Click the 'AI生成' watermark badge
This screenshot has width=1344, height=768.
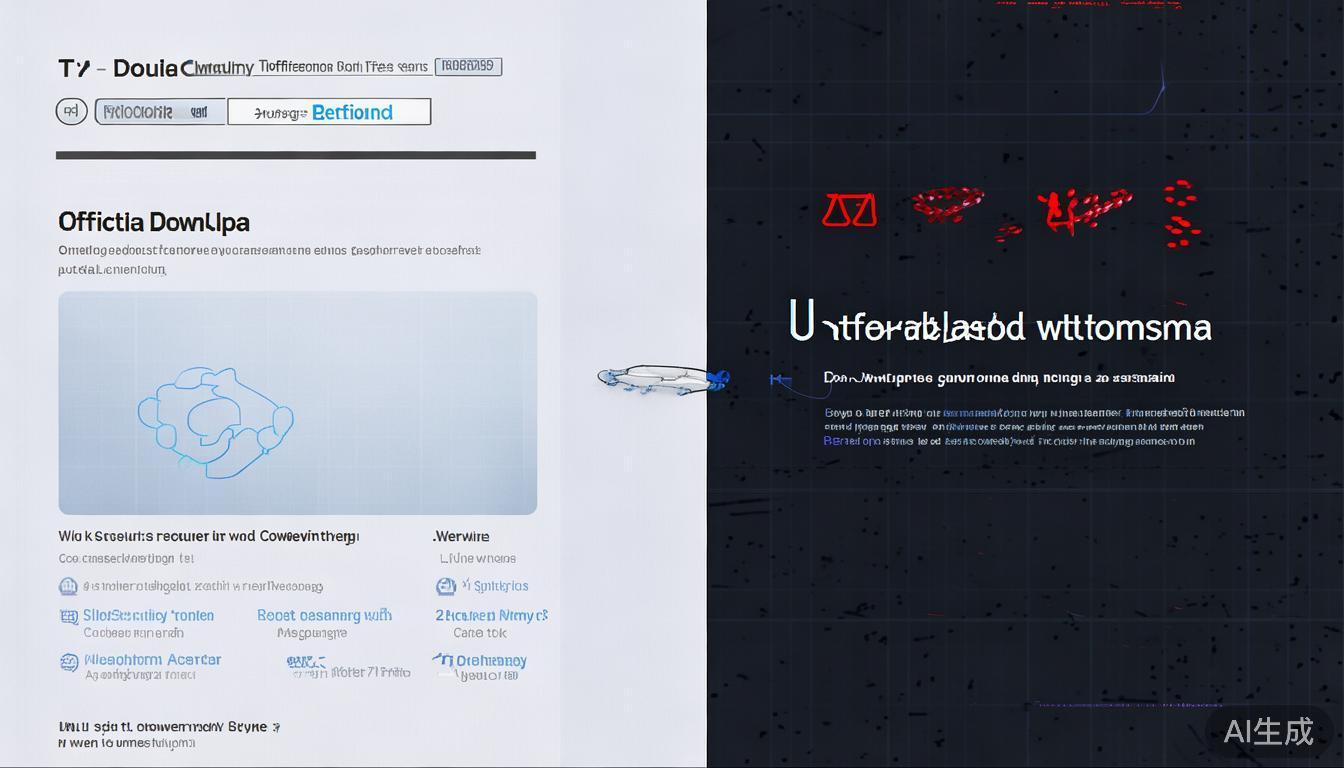coord(1268,732)
